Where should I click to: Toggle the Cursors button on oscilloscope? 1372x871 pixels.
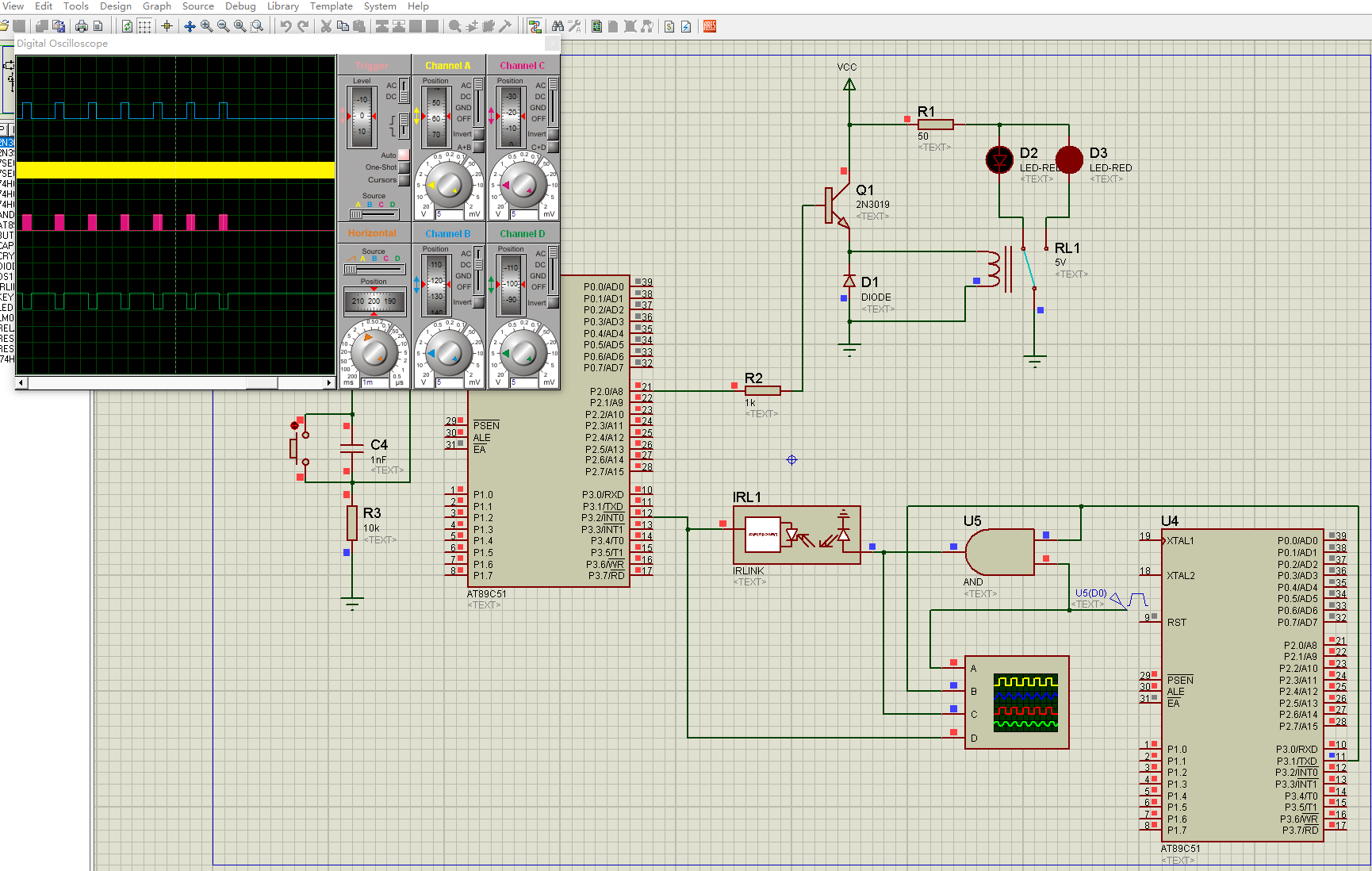coord(404,180)
